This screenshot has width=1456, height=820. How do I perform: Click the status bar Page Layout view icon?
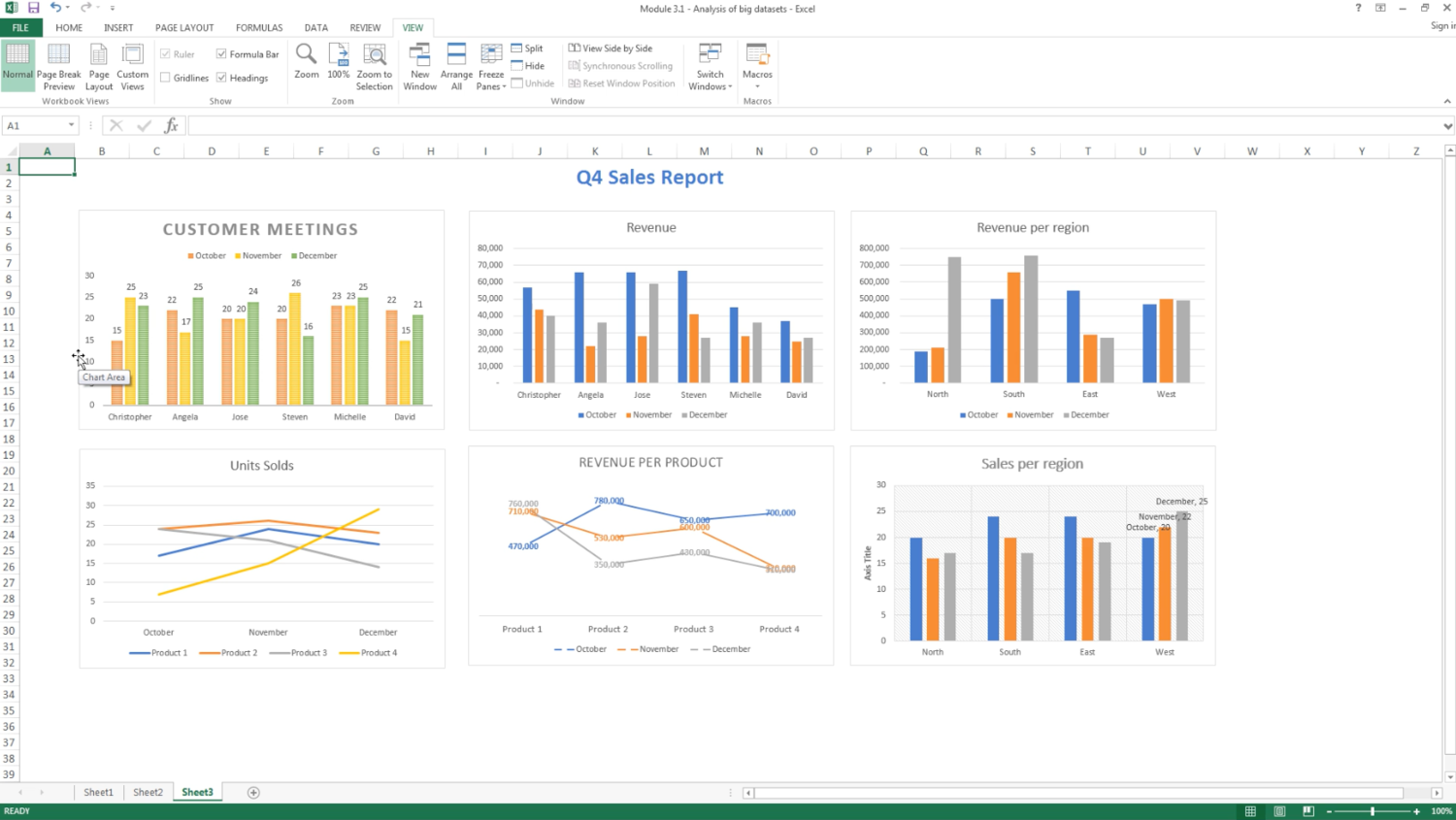point(1279,811)
